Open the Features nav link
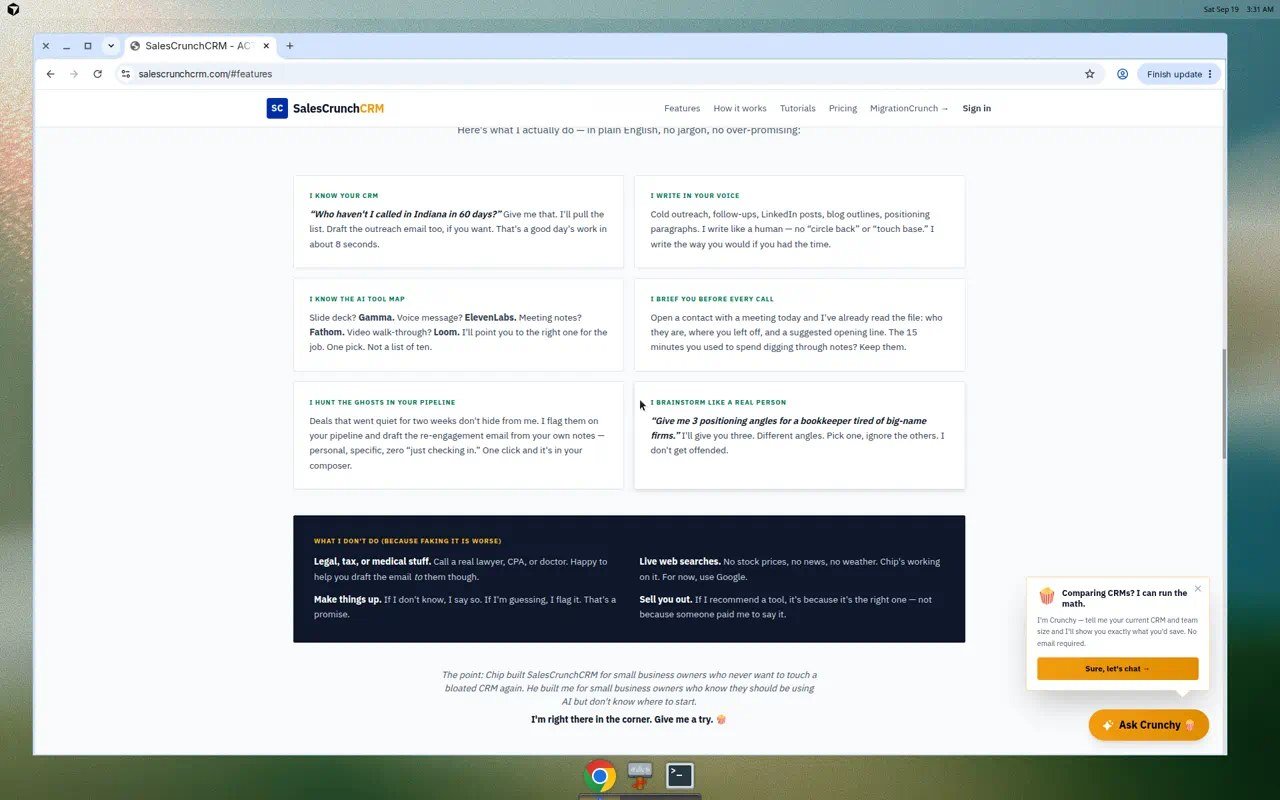 pyautogui.click(x=682, y=108)
